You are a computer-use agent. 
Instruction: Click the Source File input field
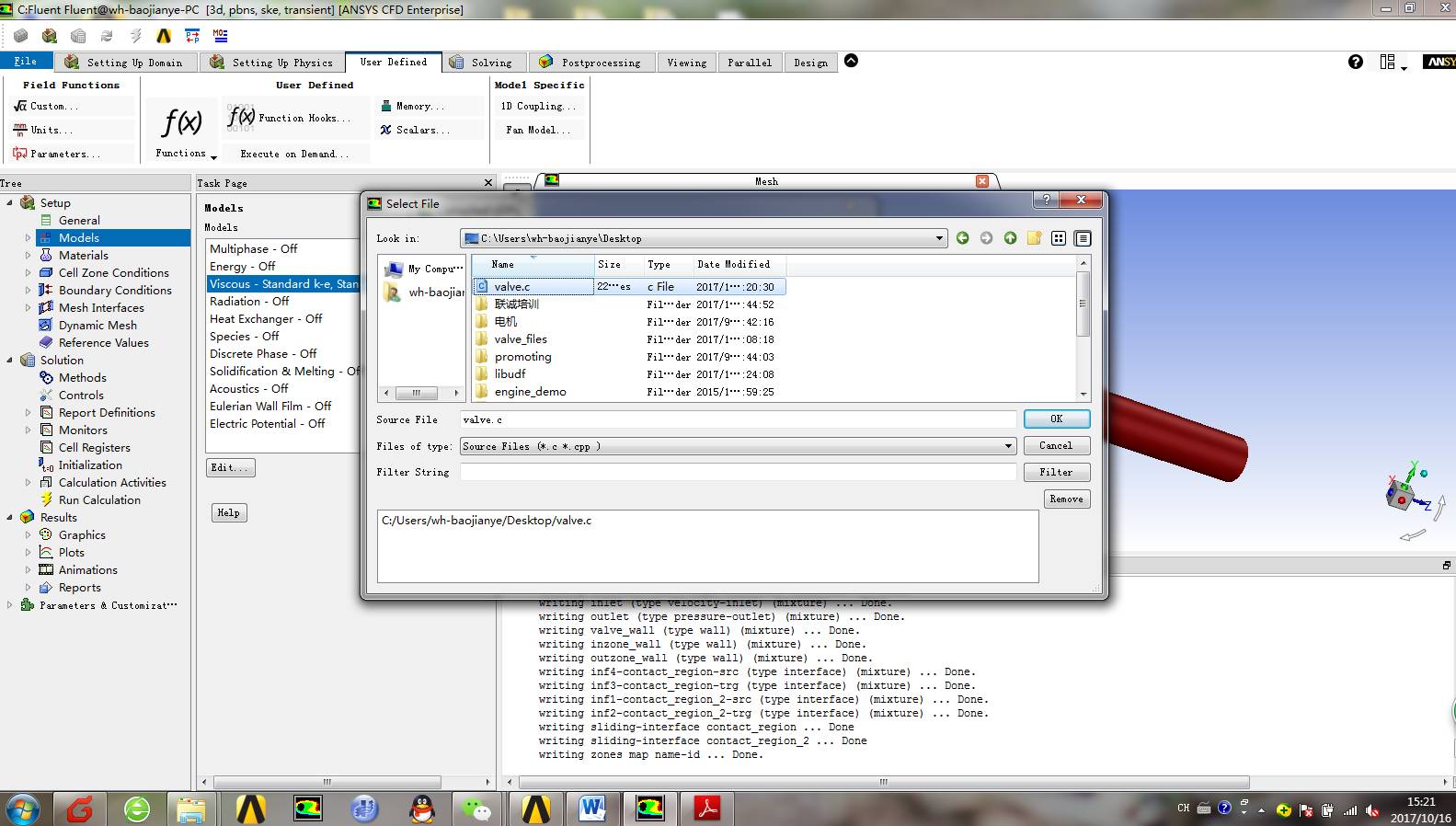click(738, 419)
